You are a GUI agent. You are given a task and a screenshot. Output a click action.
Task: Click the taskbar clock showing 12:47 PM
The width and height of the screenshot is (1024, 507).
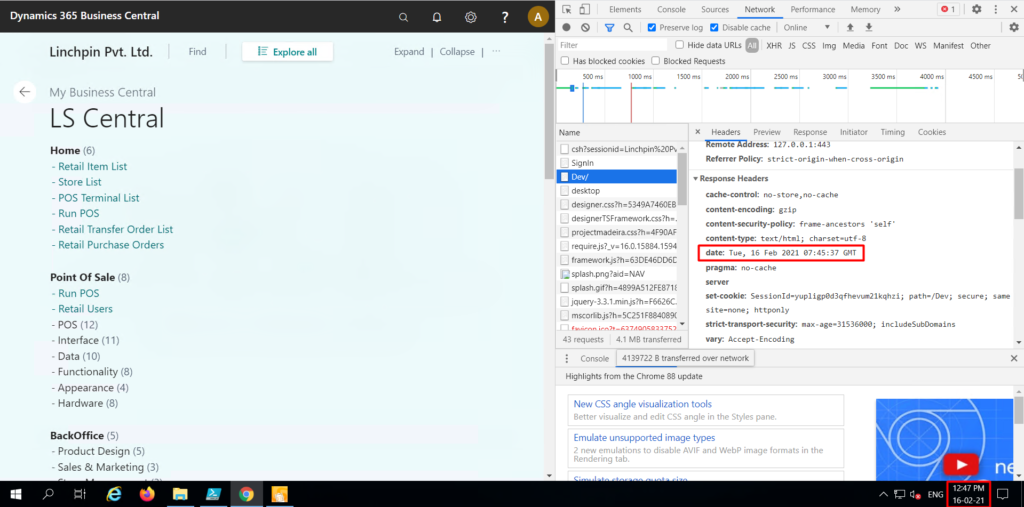pyautogui.click(x=969, y=494)
